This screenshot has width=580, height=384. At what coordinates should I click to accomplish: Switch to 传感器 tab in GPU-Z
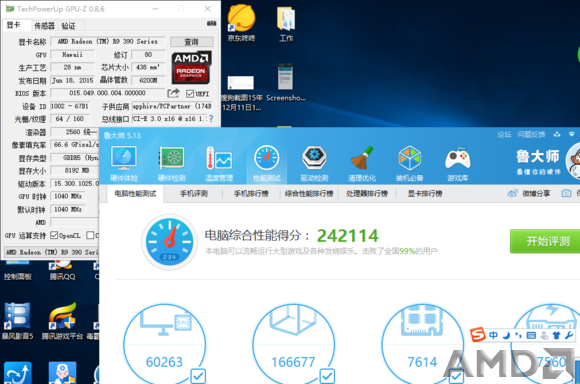[44, 26]
